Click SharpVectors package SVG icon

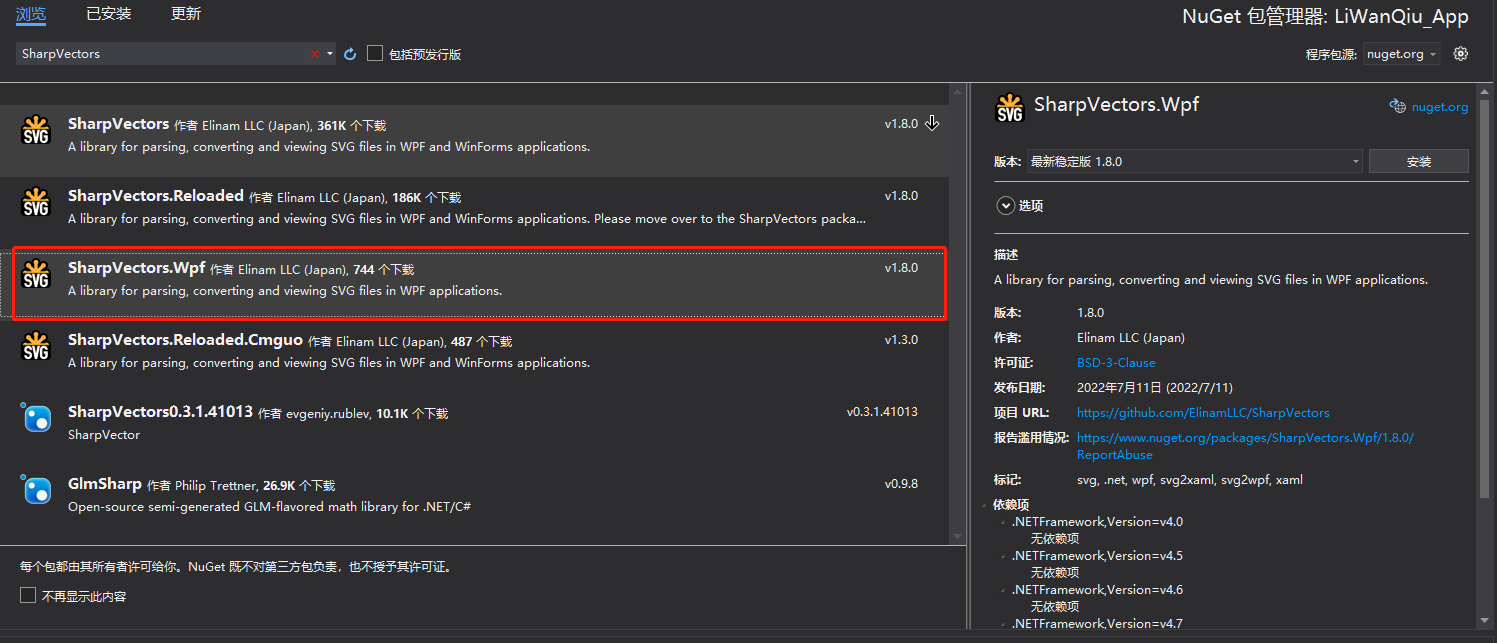[36, 130]
